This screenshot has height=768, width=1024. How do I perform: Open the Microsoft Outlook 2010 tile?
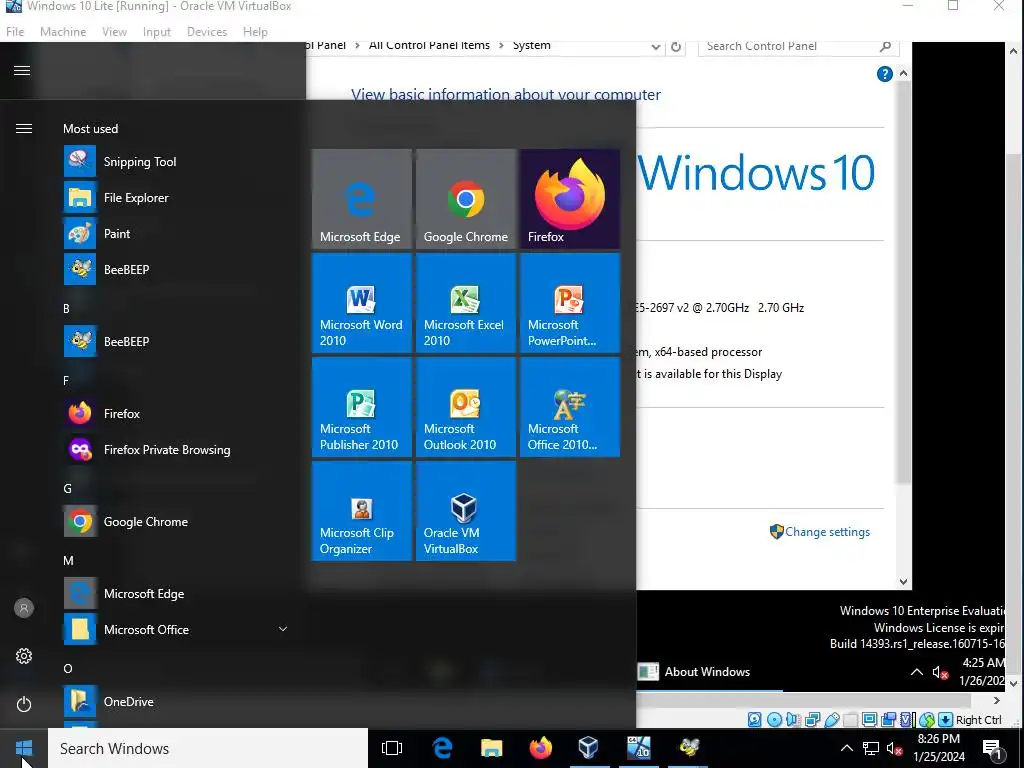[466, 407]
